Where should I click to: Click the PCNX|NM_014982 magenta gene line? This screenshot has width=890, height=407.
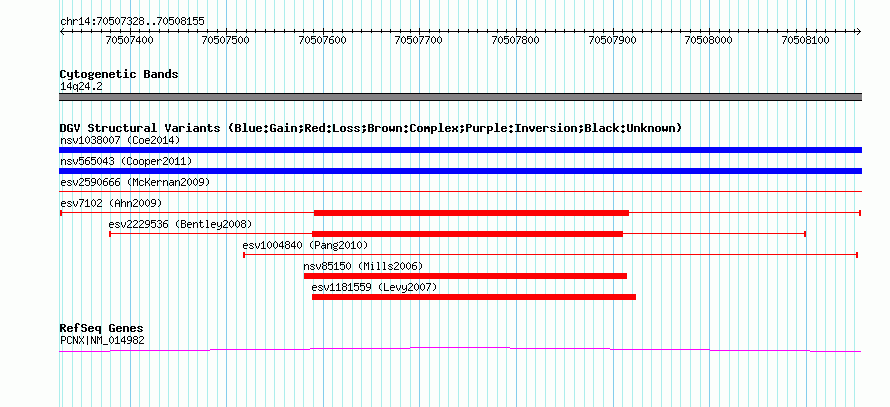pos(460,350)
